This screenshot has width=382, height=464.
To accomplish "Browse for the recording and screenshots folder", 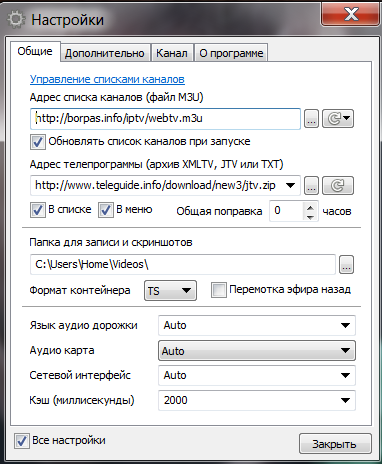I will coord(346,265).
